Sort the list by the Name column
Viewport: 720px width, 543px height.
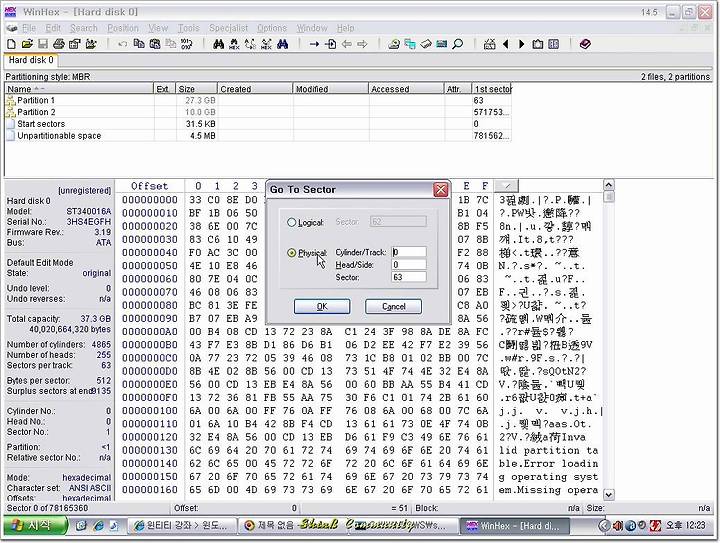(79, 89)
